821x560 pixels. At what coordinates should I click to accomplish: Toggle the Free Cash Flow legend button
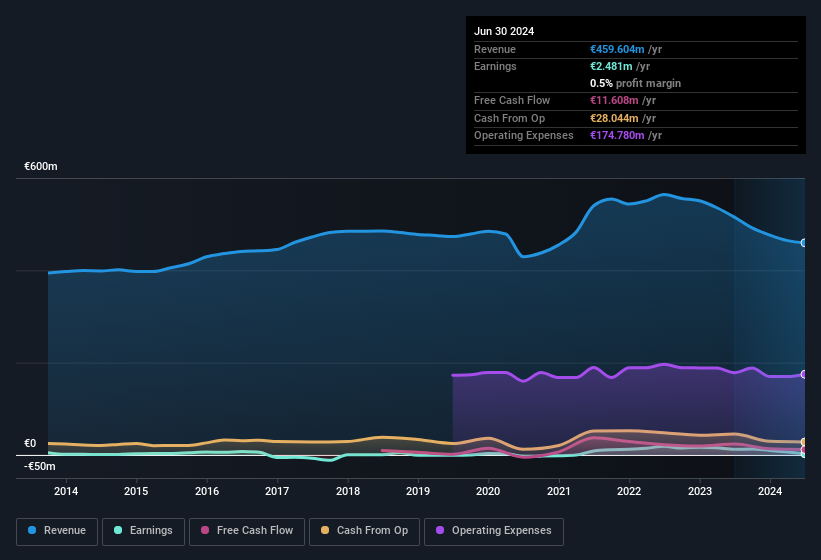[x=247, y=531]
